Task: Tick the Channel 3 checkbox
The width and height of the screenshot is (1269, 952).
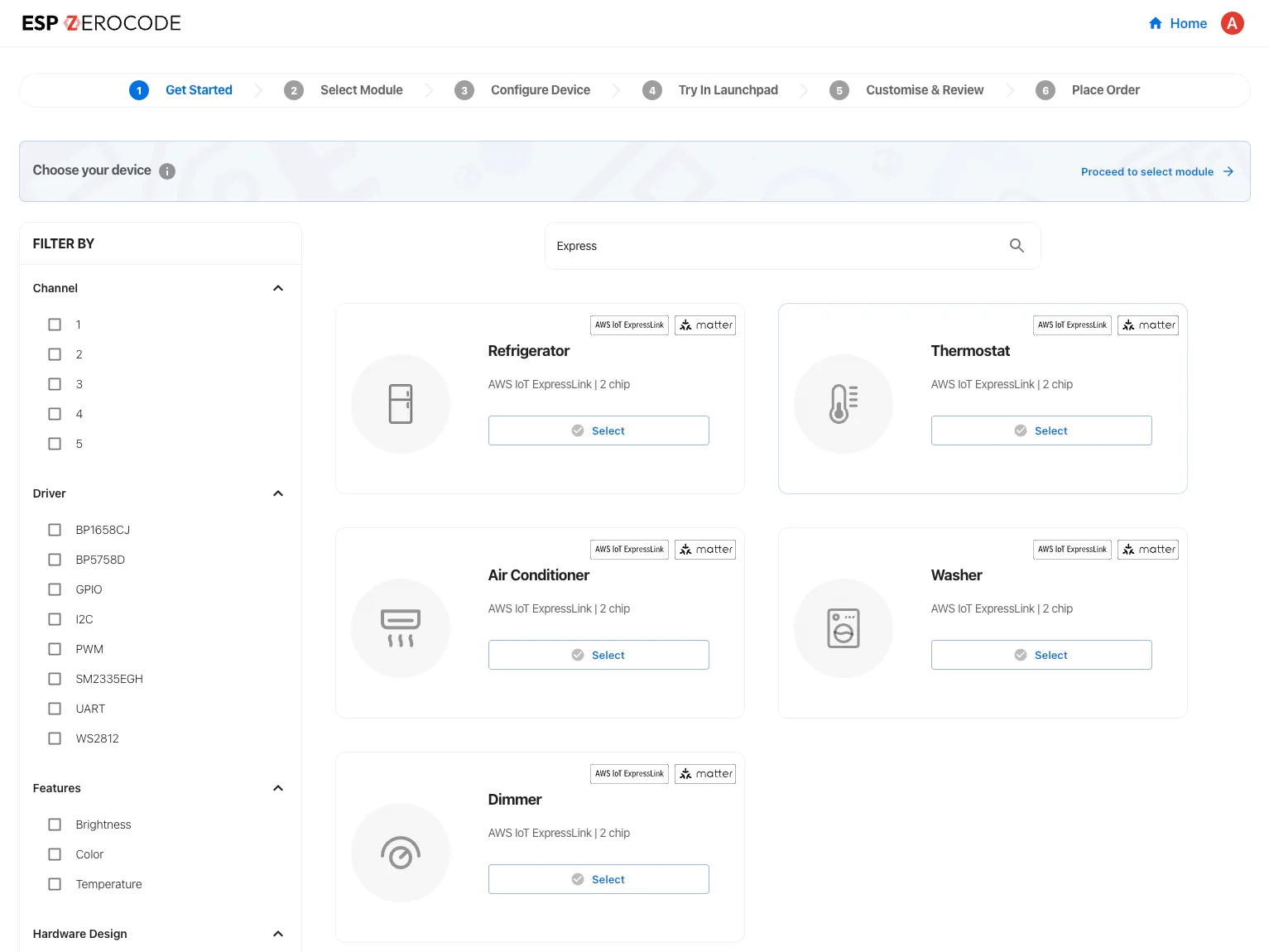Action: [x=55, y=384]
